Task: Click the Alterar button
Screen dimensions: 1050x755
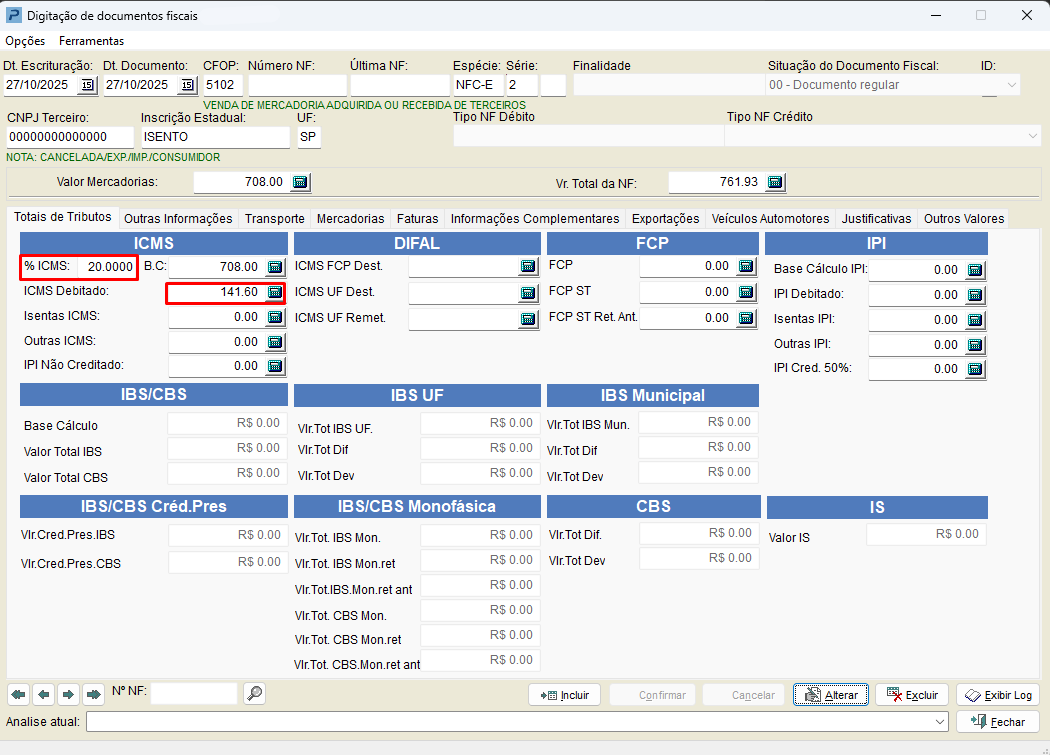Action: coord(830,695)
